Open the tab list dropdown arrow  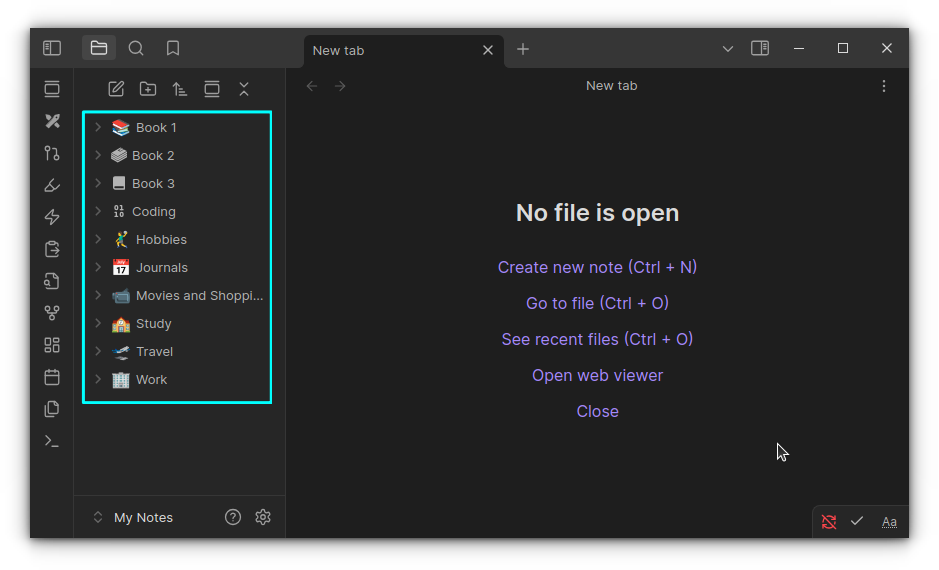[728, 48]
